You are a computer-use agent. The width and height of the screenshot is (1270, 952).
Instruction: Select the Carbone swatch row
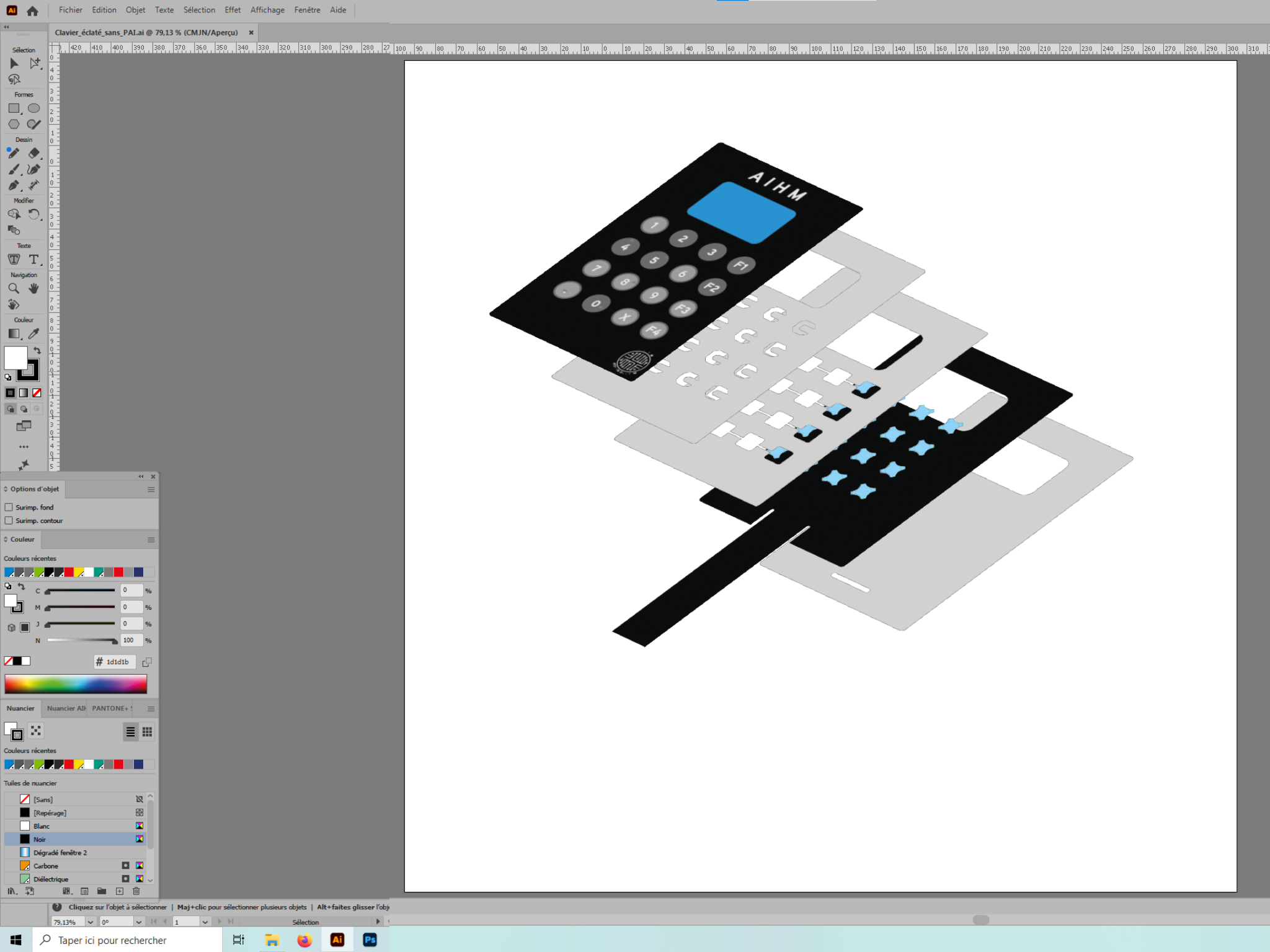[75, 866]
